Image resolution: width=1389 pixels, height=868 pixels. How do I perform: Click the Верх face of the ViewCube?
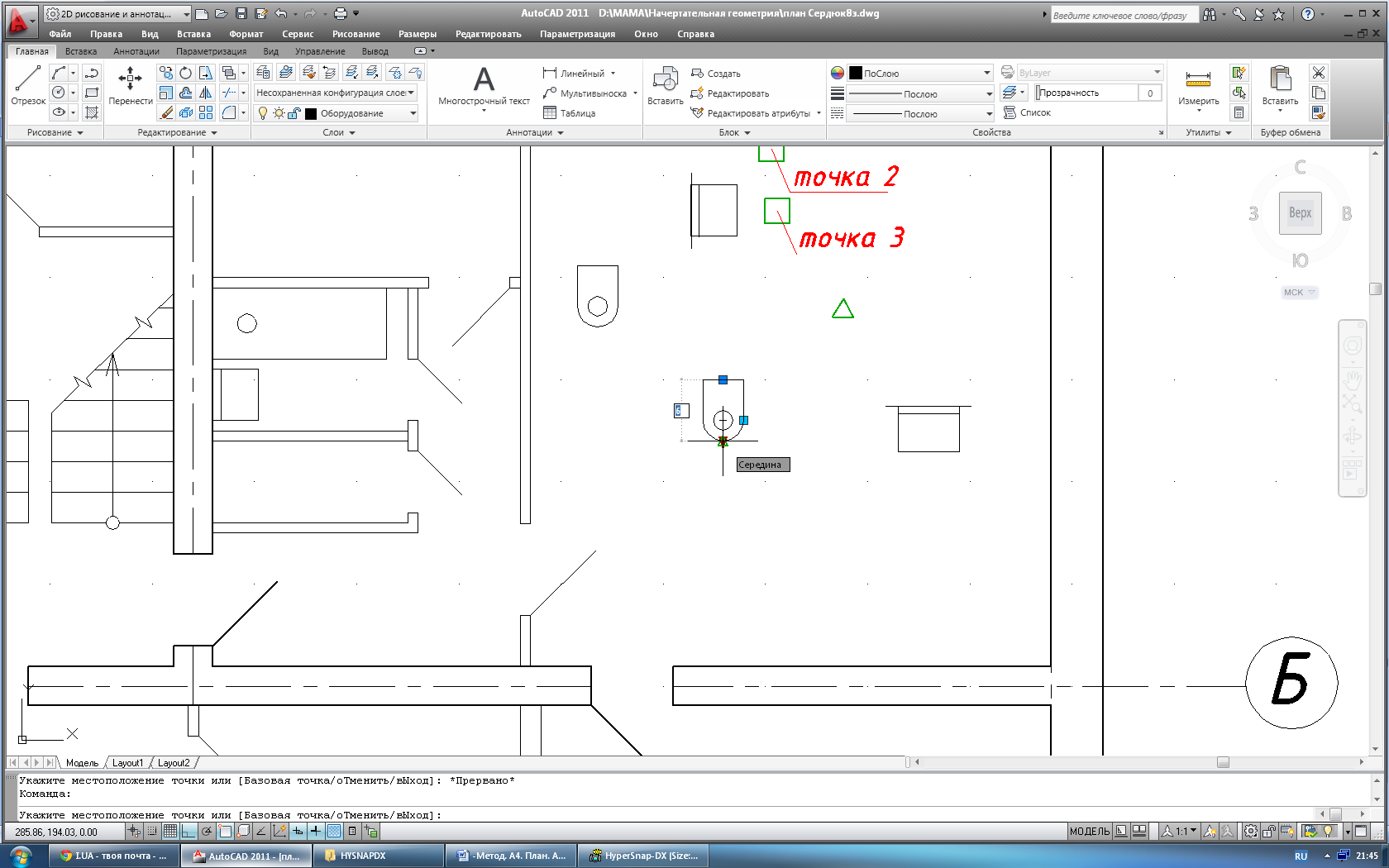(1300, 213)
